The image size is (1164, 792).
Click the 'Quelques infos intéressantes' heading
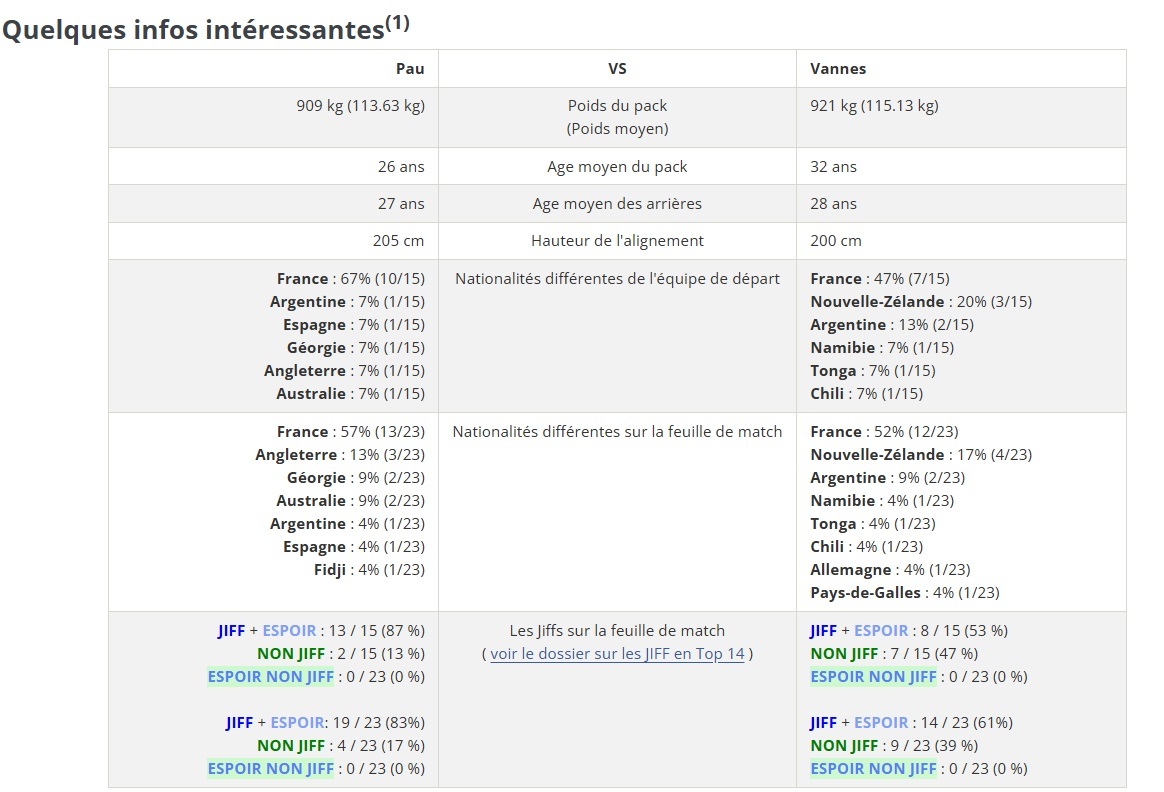193,30
